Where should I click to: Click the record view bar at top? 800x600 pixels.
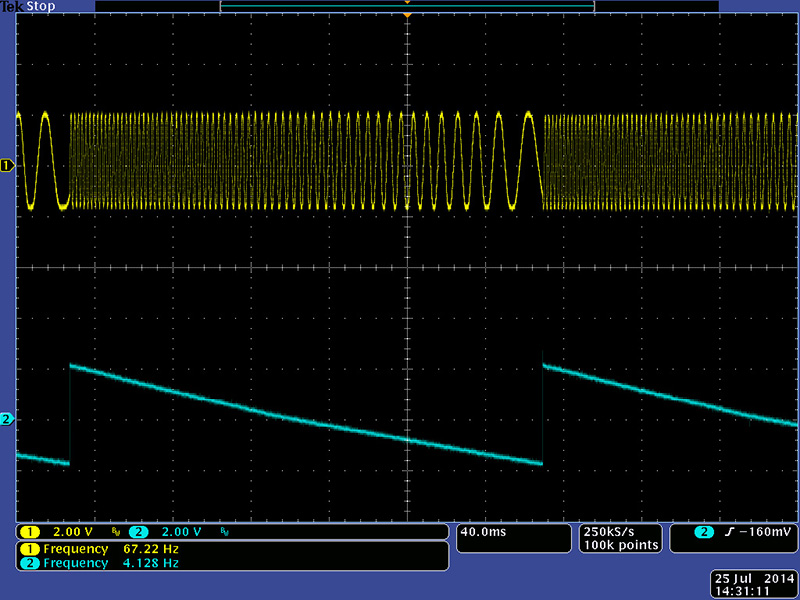407,5
